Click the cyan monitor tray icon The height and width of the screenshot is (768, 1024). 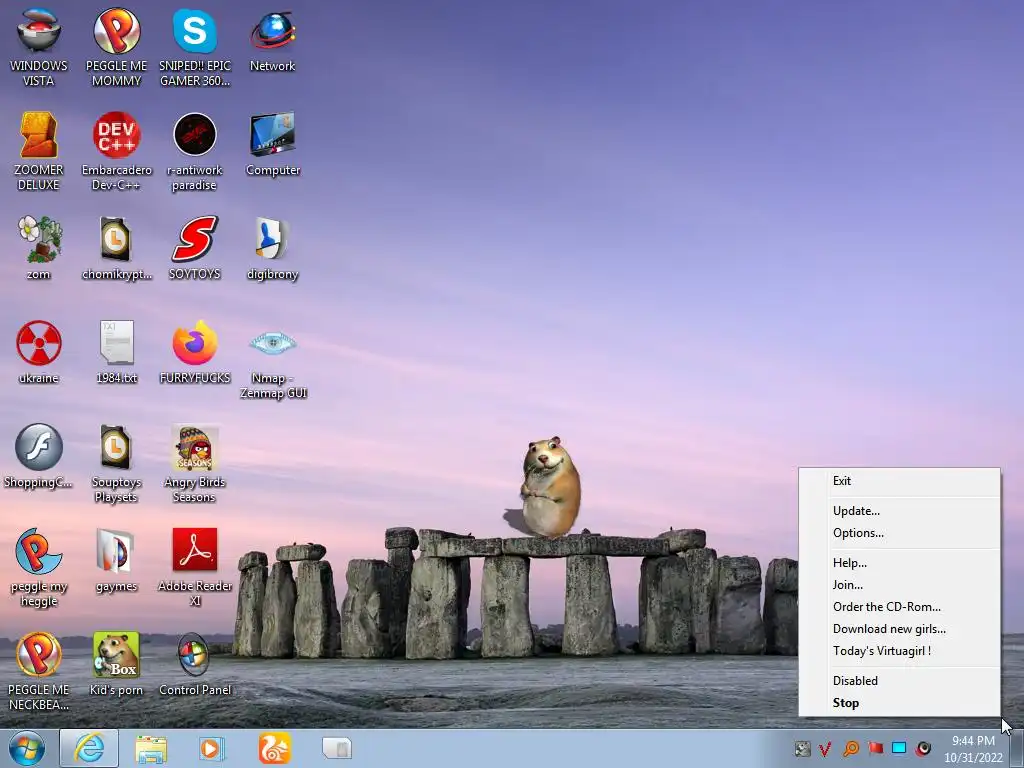(x=899, y=748)
